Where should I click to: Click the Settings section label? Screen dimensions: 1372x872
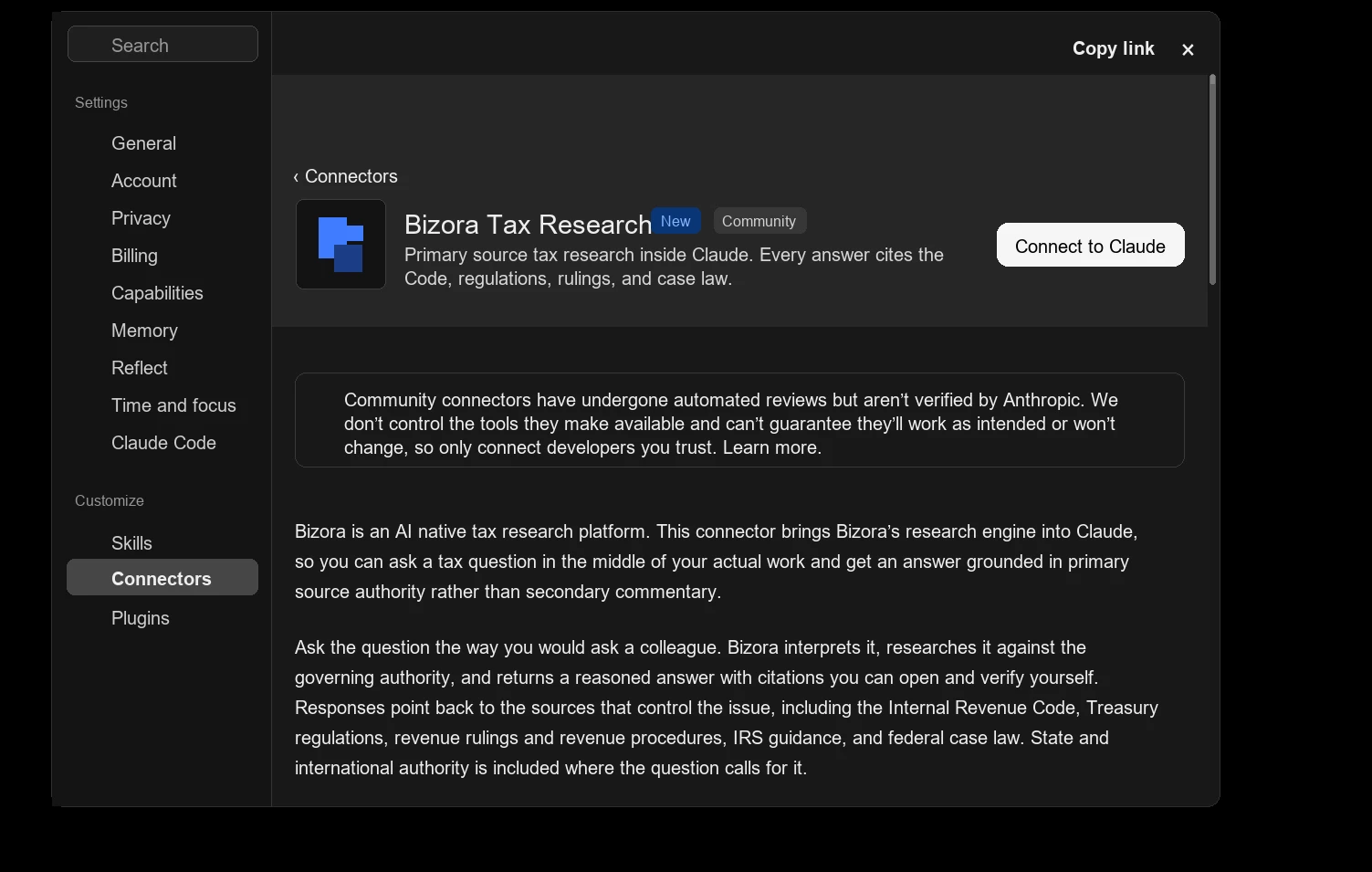101,102
